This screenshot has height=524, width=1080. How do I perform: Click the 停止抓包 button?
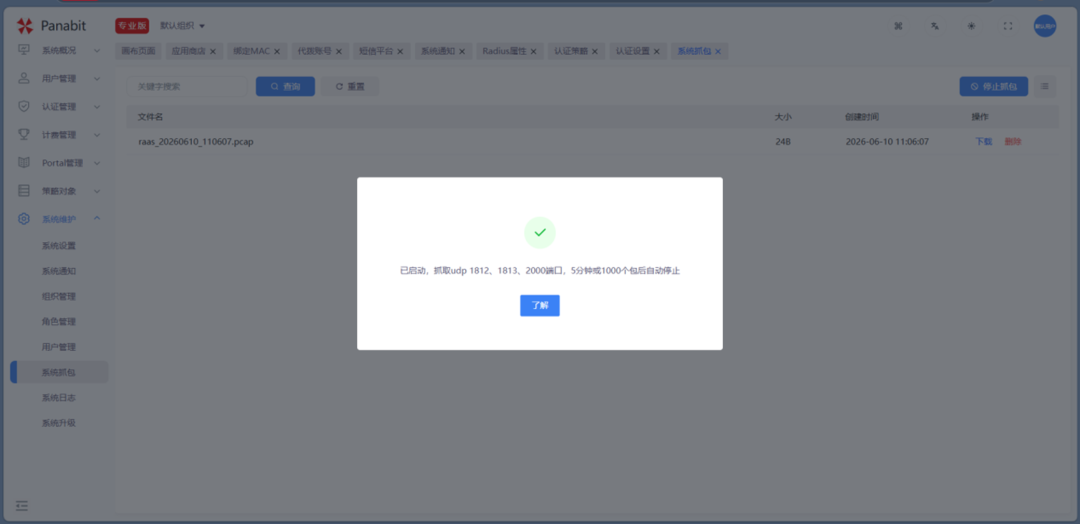click(993, 87)
